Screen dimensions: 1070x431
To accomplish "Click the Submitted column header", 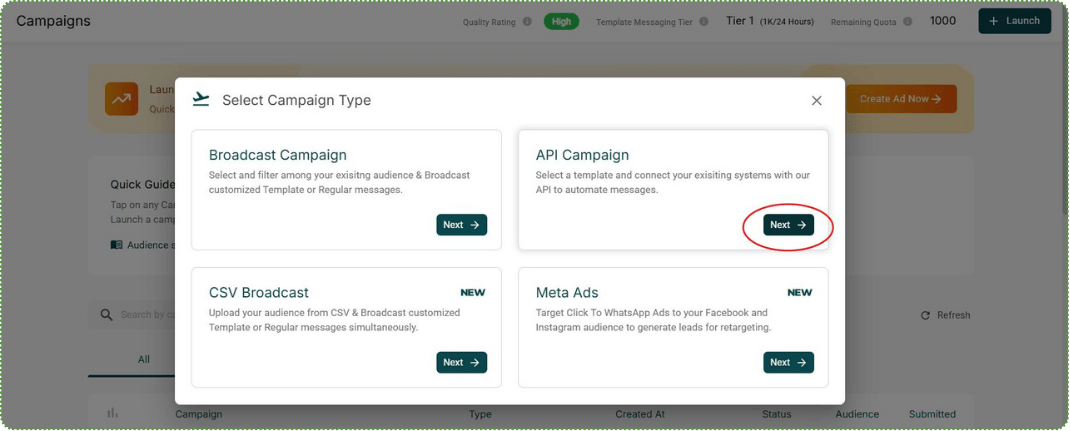I will pos(932,414).
